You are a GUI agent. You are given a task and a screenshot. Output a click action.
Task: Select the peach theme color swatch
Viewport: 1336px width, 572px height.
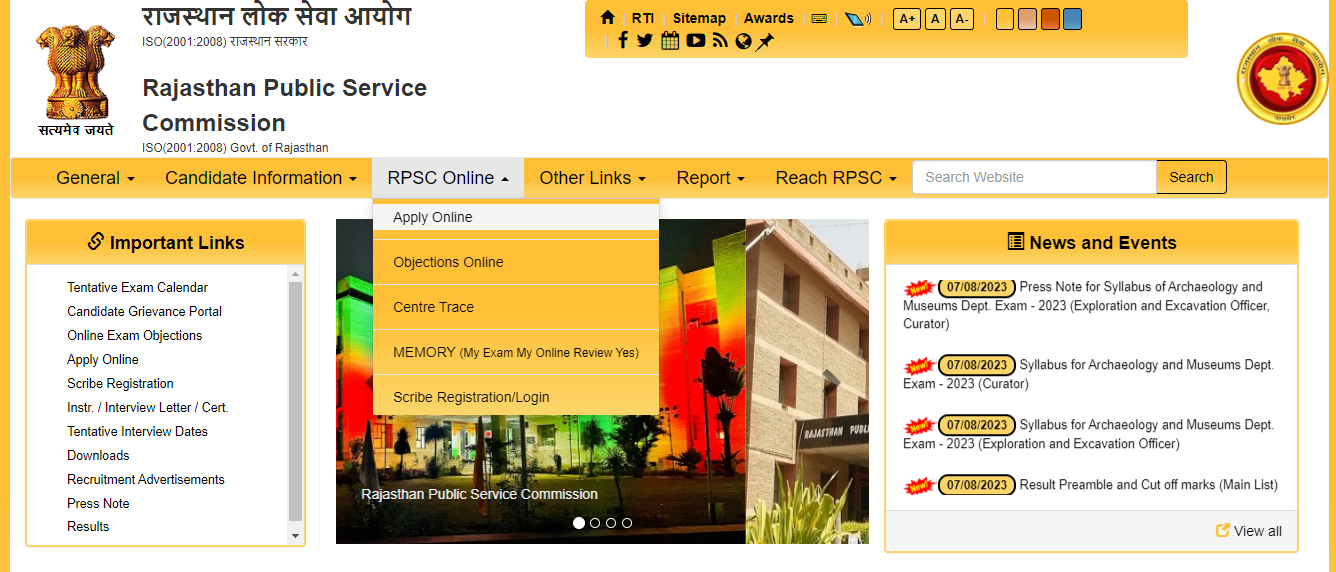click(x=1027, y=19)
